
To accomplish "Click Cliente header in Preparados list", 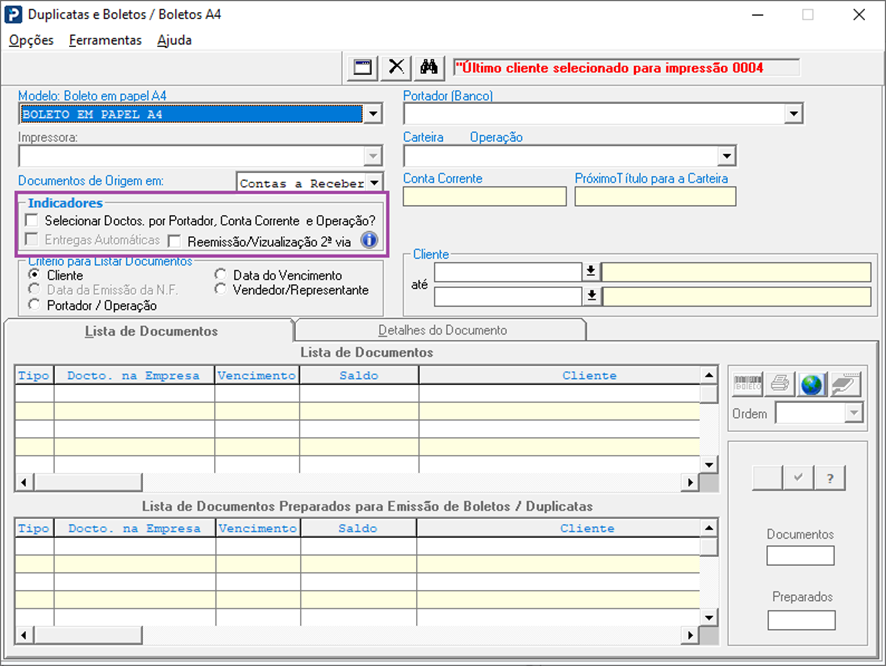I will (x=588, y=528).
